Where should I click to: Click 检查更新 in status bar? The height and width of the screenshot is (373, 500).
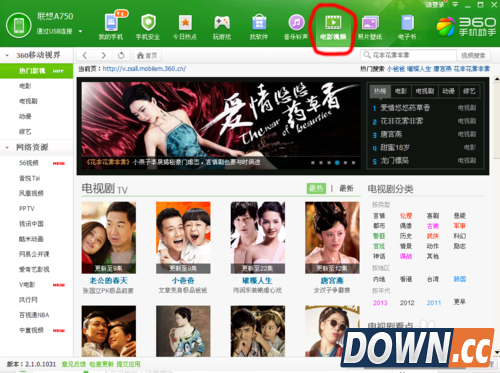pyautogui.click(x=101, y=364)
